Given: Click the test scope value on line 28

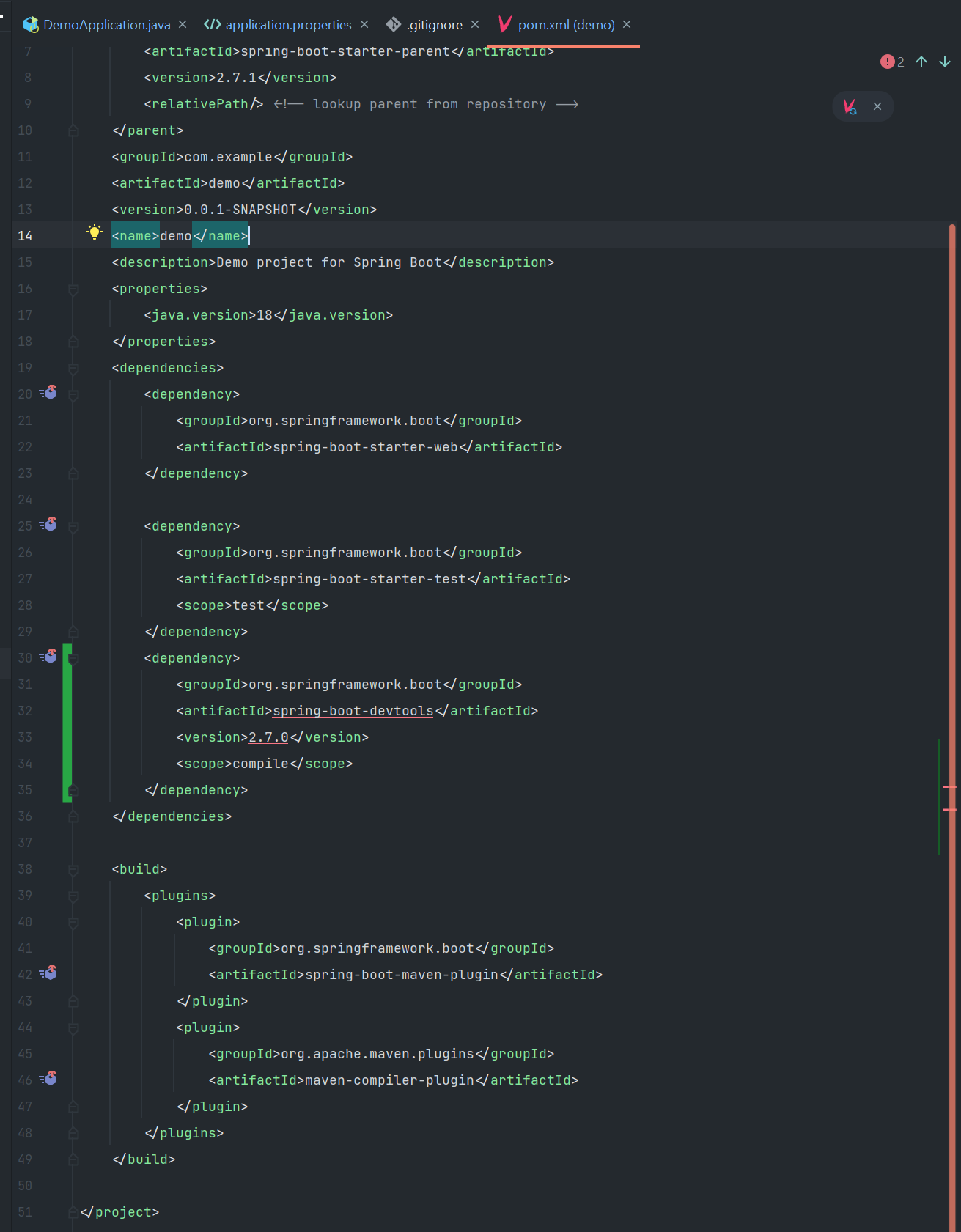Looking at the screenshot, I should tap(248, 605).
